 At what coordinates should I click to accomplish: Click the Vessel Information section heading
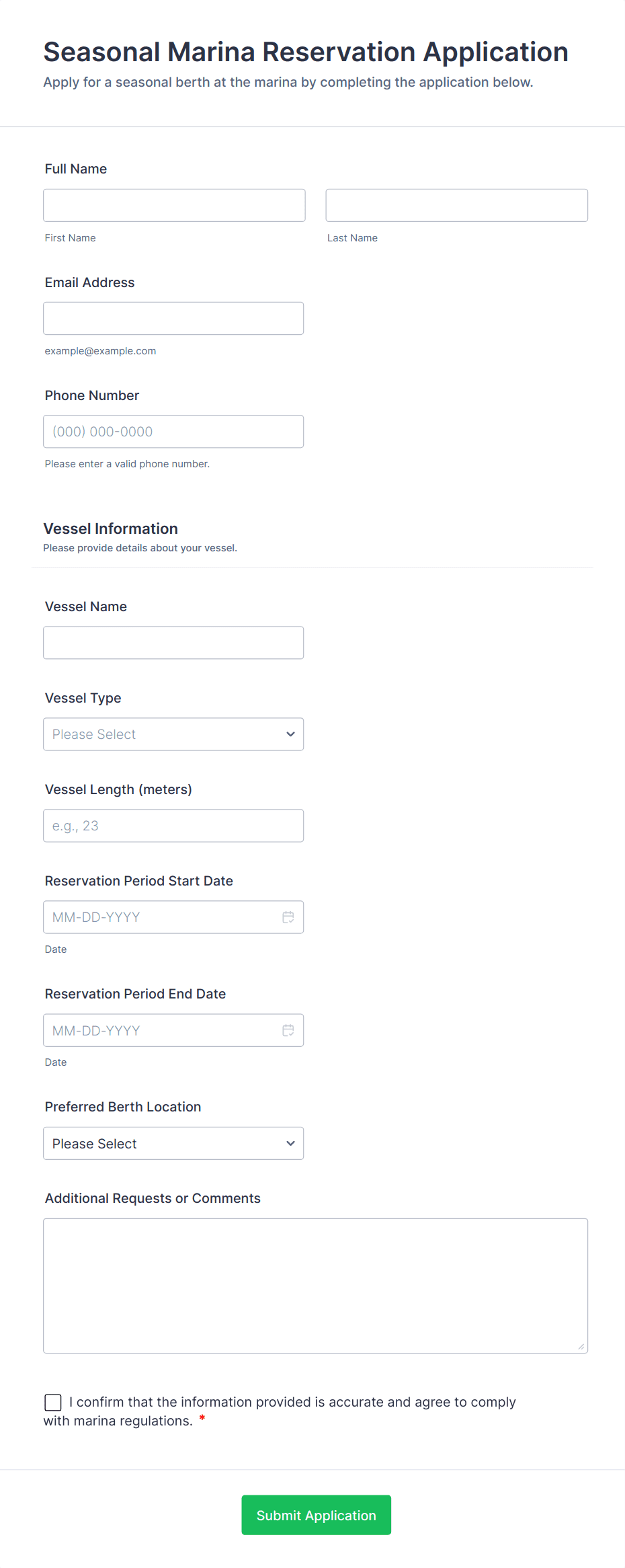(x=111, y=528)
